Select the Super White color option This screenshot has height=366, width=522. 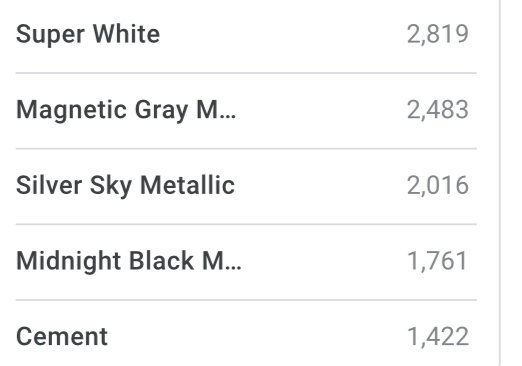(246, 34)
